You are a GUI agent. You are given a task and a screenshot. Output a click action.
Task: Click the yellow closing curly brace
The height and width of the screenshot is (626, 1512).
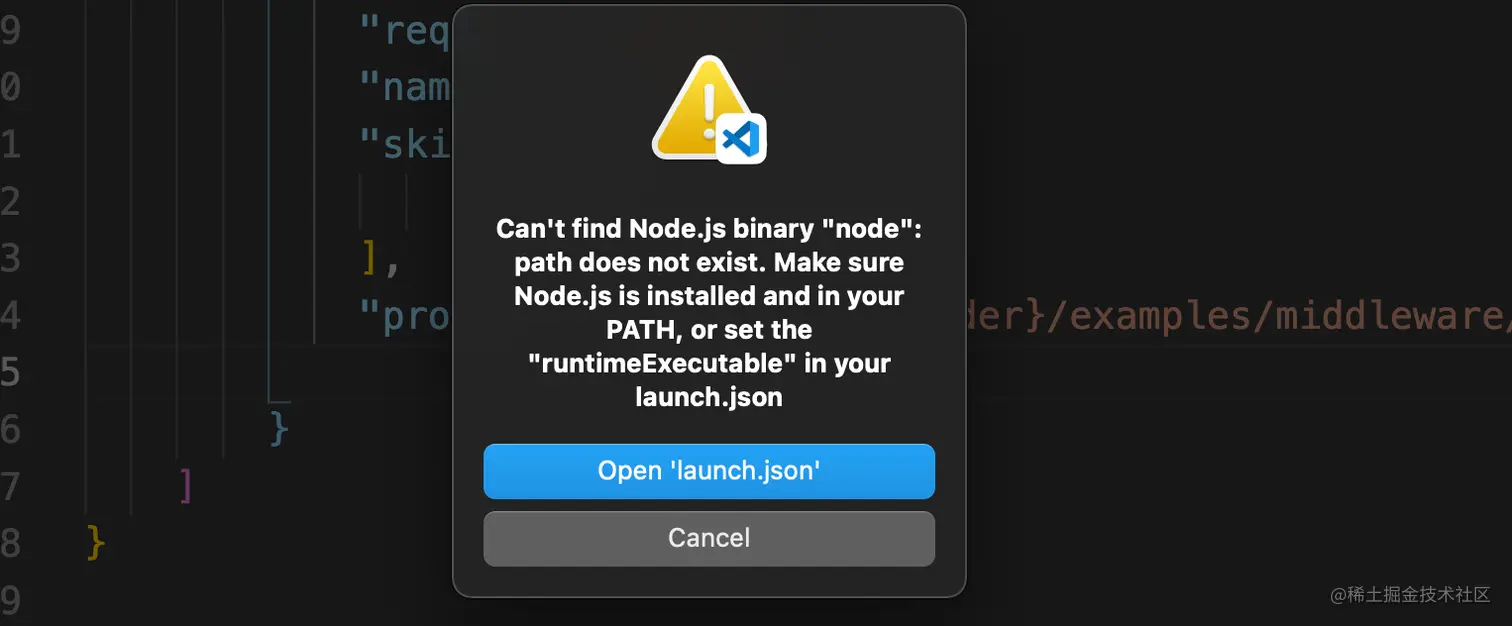96,543
